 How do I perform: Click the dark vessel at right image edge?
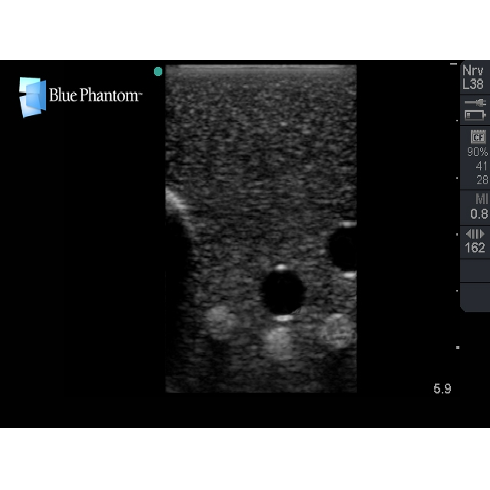pos(342,249)
